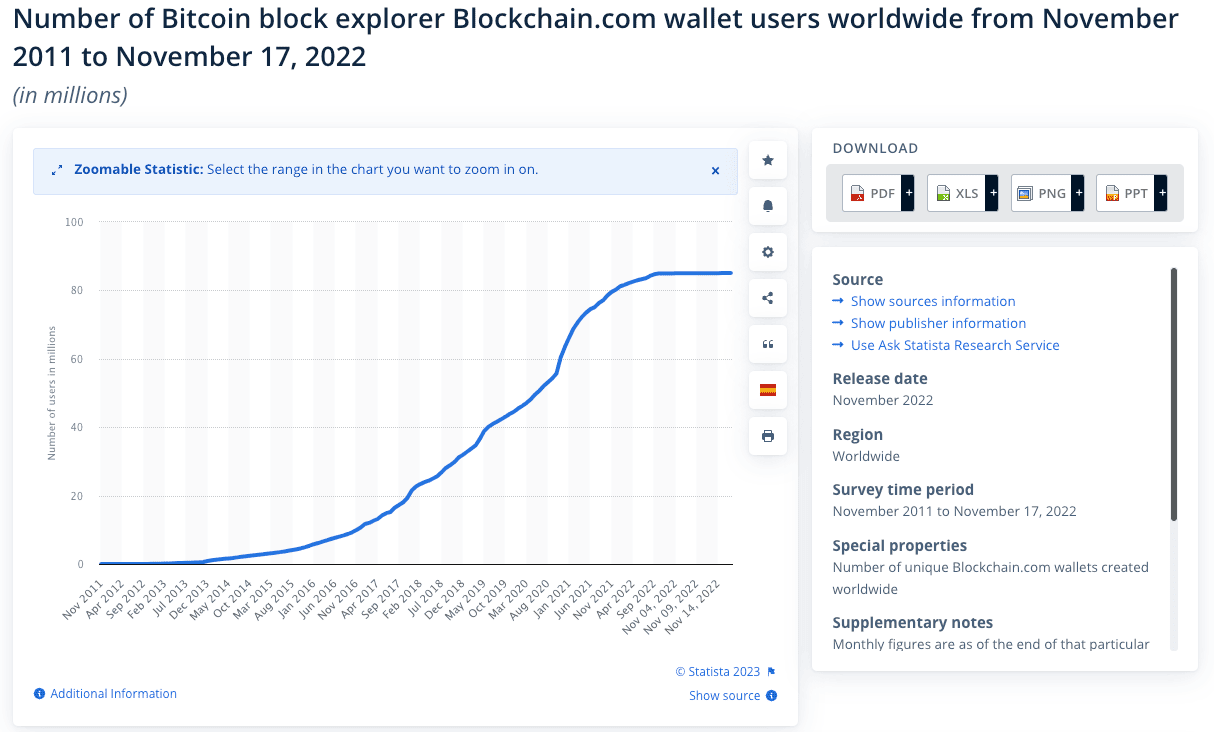Open chart settings with the gear icon

(767, 252)
